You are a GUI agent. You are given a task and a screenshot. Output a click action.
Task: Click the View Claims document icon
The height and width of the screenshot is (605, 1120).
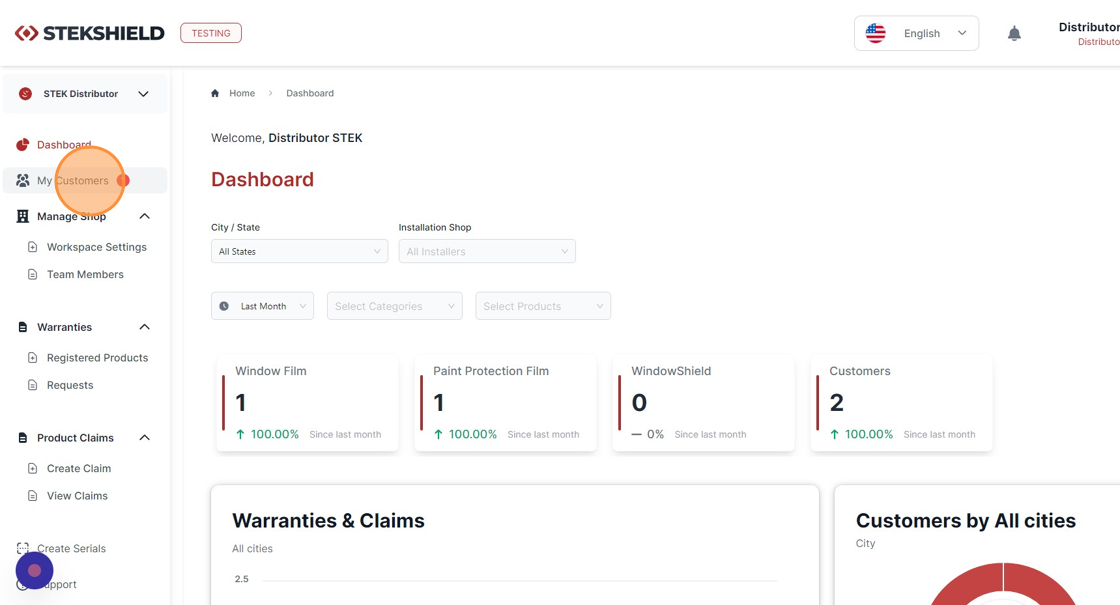point(32,496)
